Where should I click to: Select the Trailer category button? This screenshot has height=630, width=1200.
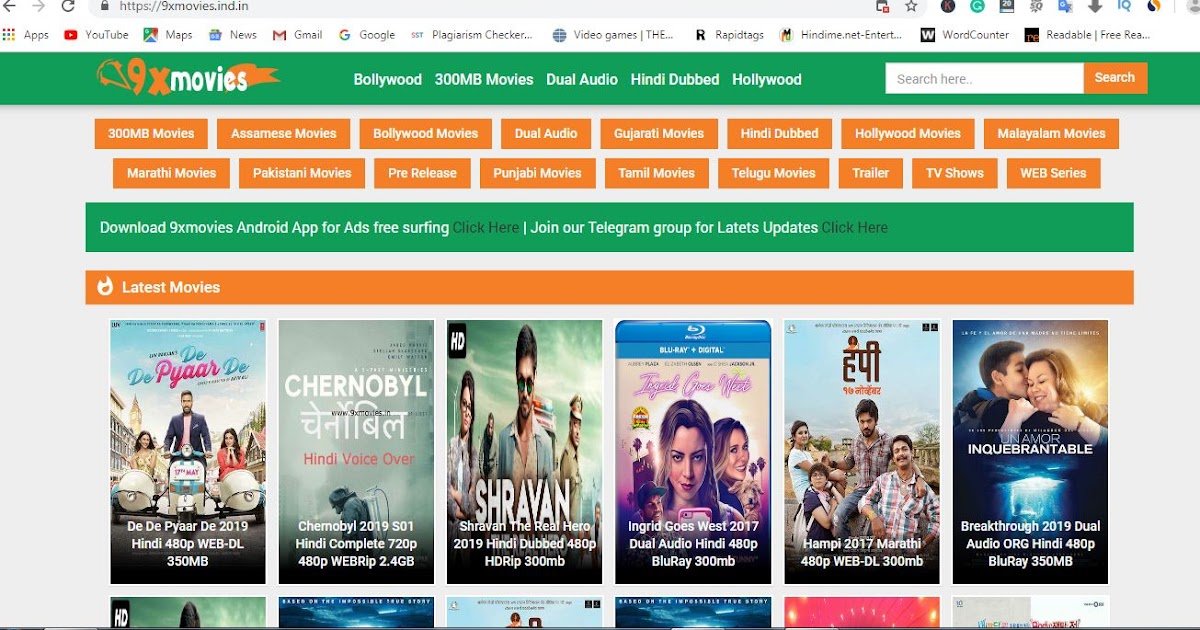coord(871,173)
